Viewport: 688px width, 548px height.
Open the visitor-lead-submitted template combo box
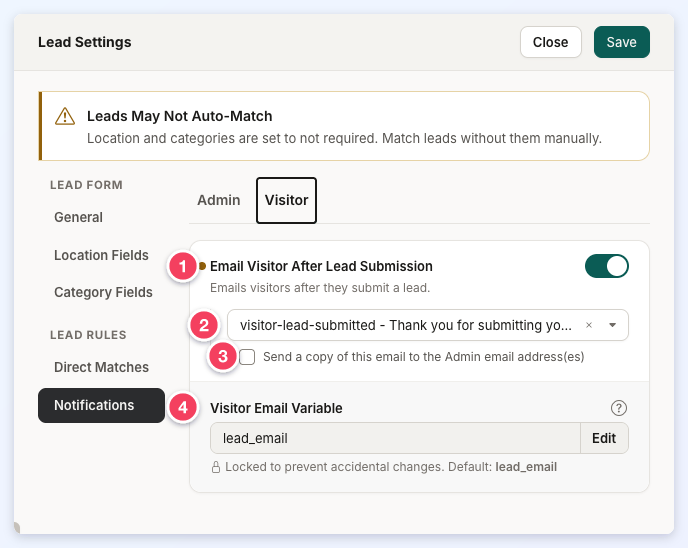(427, 325)
